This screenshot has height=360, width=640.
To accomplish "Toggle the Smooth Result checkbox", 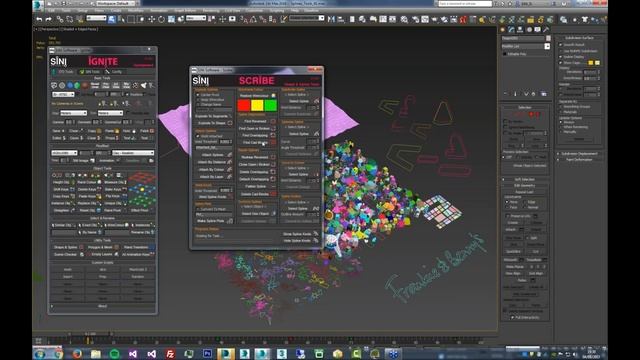I will coord(561,45).
